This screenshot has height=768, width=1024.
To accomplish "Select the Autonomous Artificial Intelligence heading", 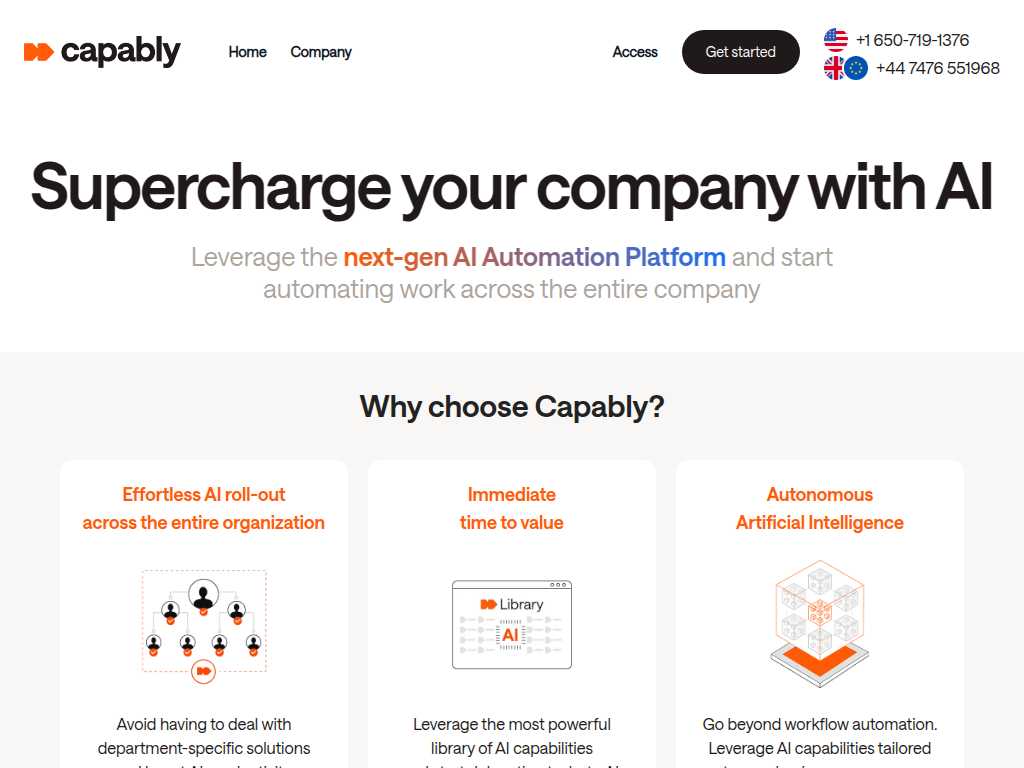I will coord(820,508).
